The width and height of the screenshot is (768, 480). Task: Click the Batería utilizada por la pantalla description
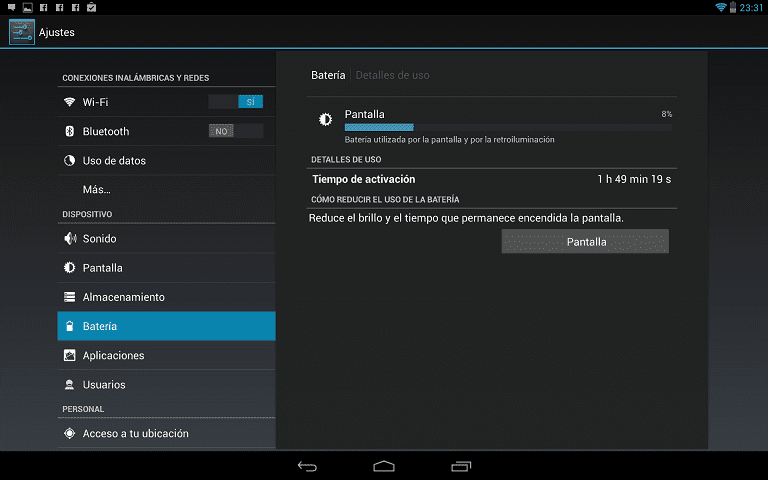[x=450, y=140]
